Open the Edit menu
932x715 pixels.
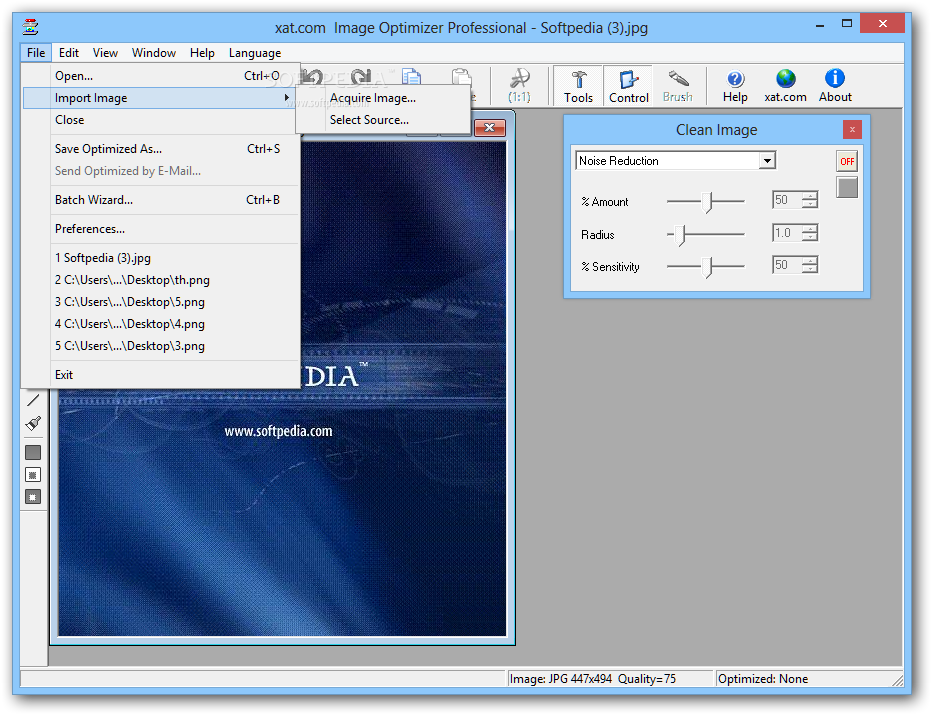pyautogui.click(x=68, y=52)
